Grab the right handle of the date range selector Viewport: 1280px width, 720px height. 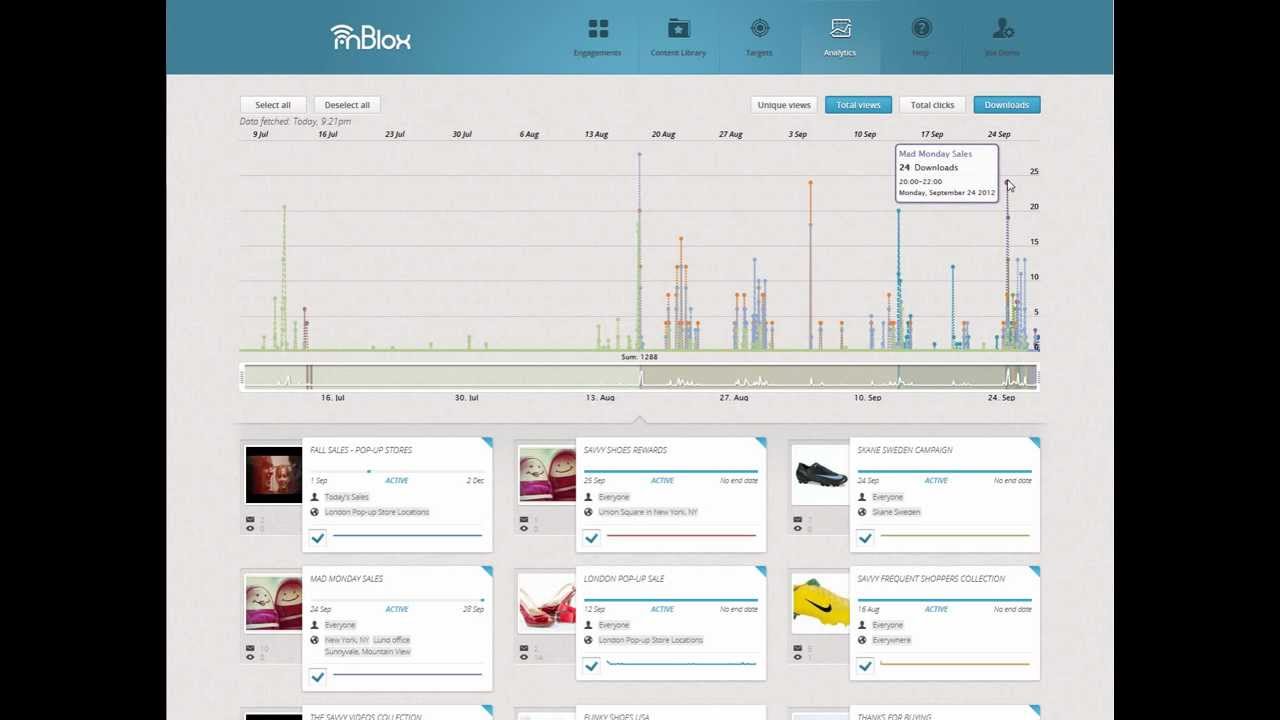pyautogui.click(x=1037, y=377)
